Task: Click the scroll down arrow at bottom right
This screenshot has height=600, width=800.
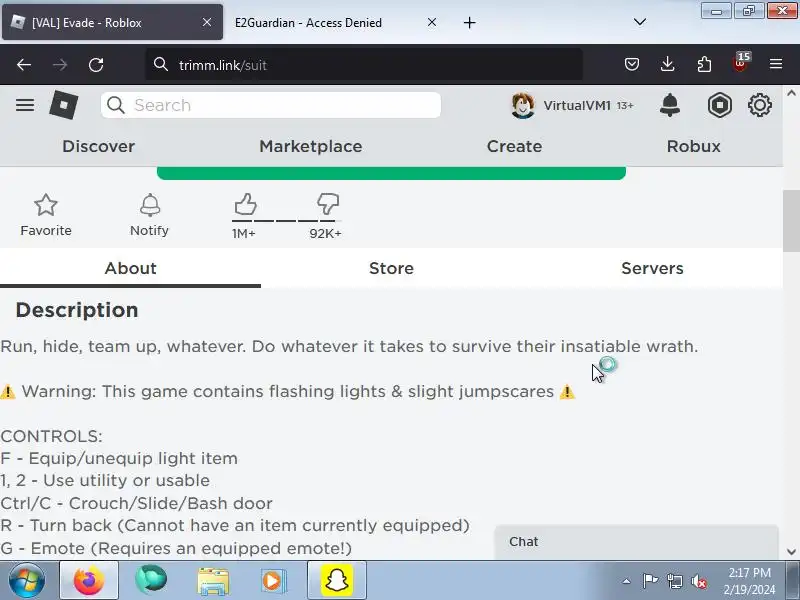Action: [791, 552]
